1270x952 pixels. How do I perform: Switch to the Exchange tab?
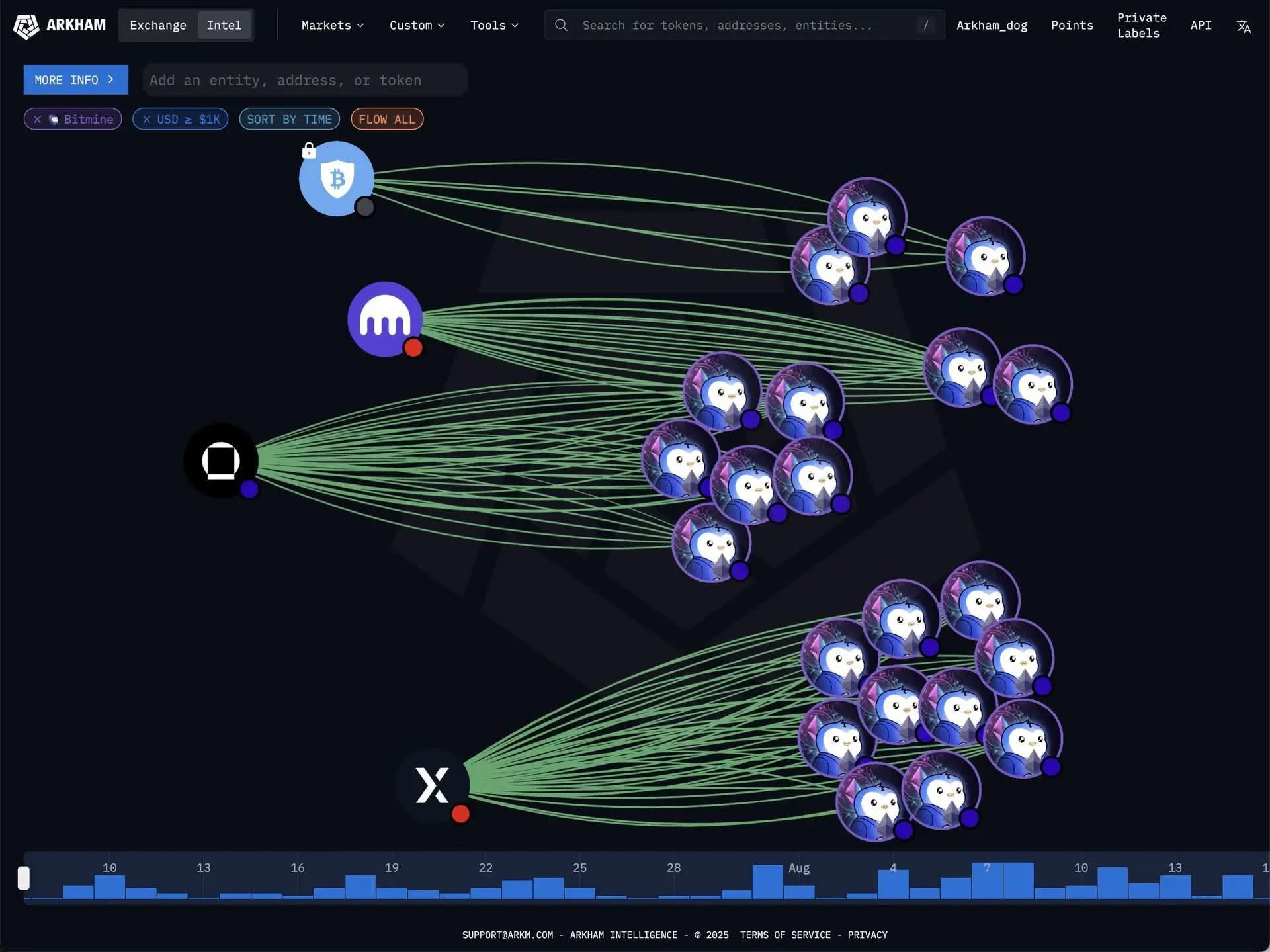point(157,25)
